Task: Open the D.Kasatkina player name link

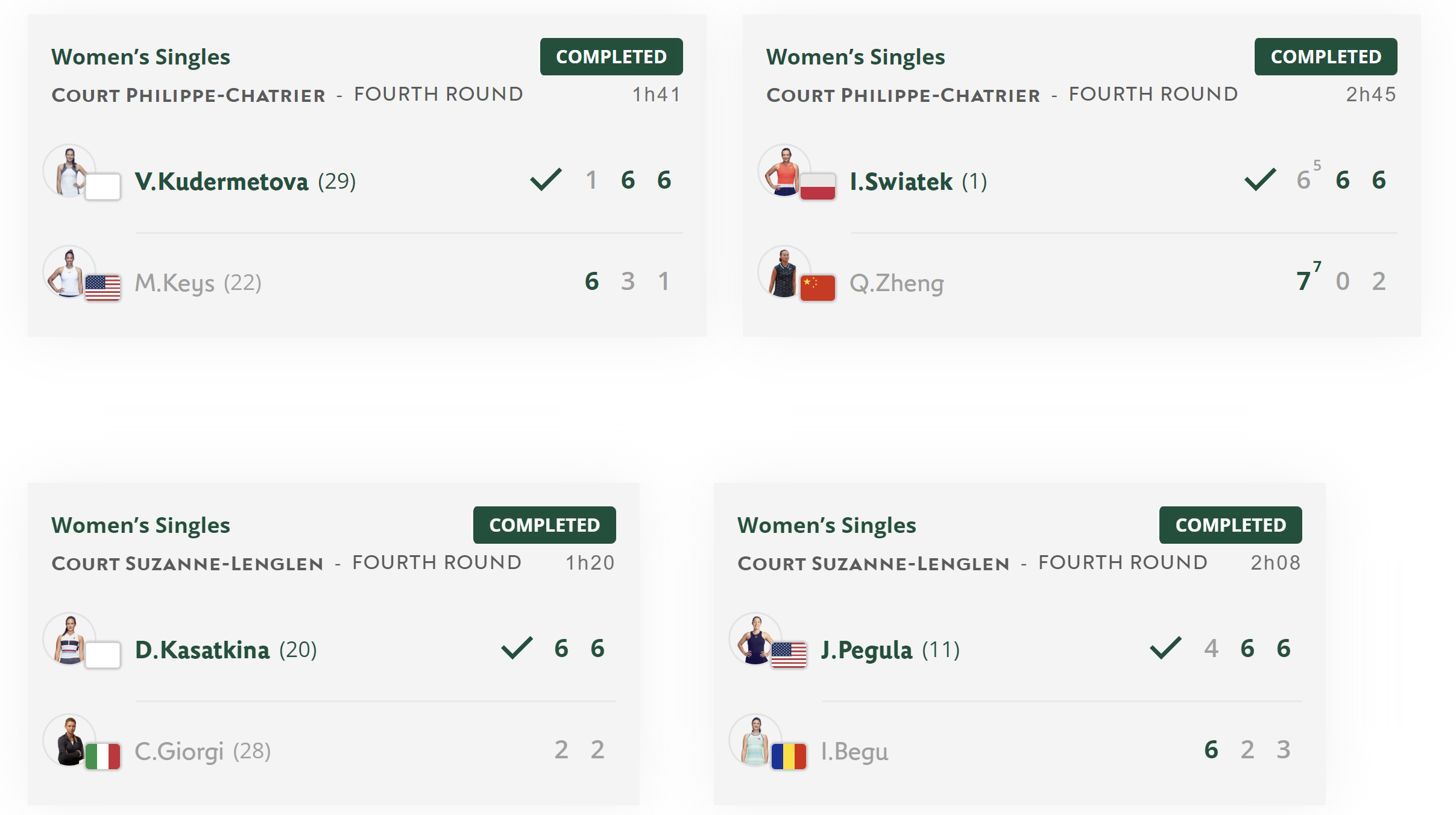Action: pos(202,650)
